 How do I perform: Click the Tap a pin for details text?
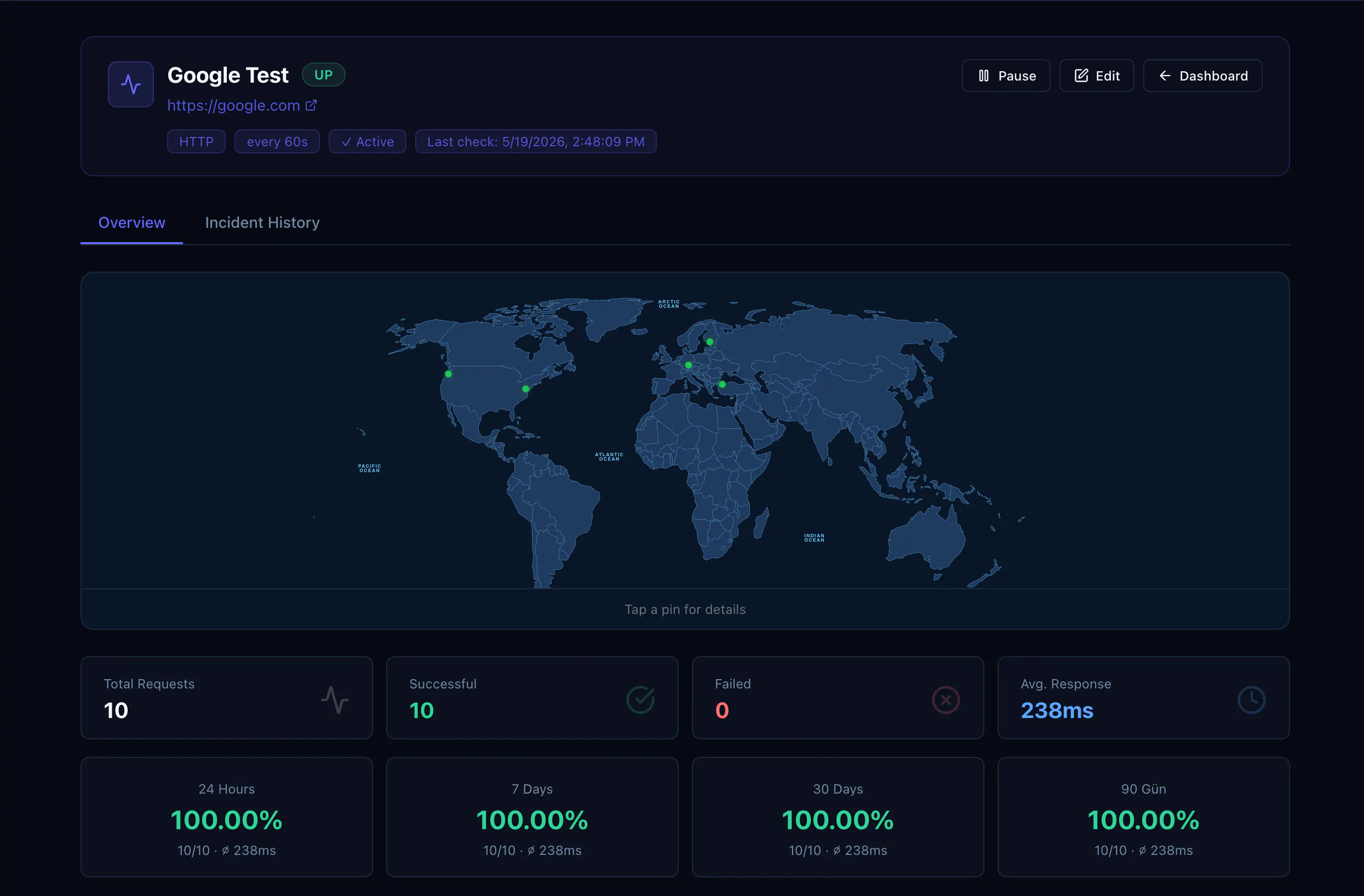pos(685,610)
